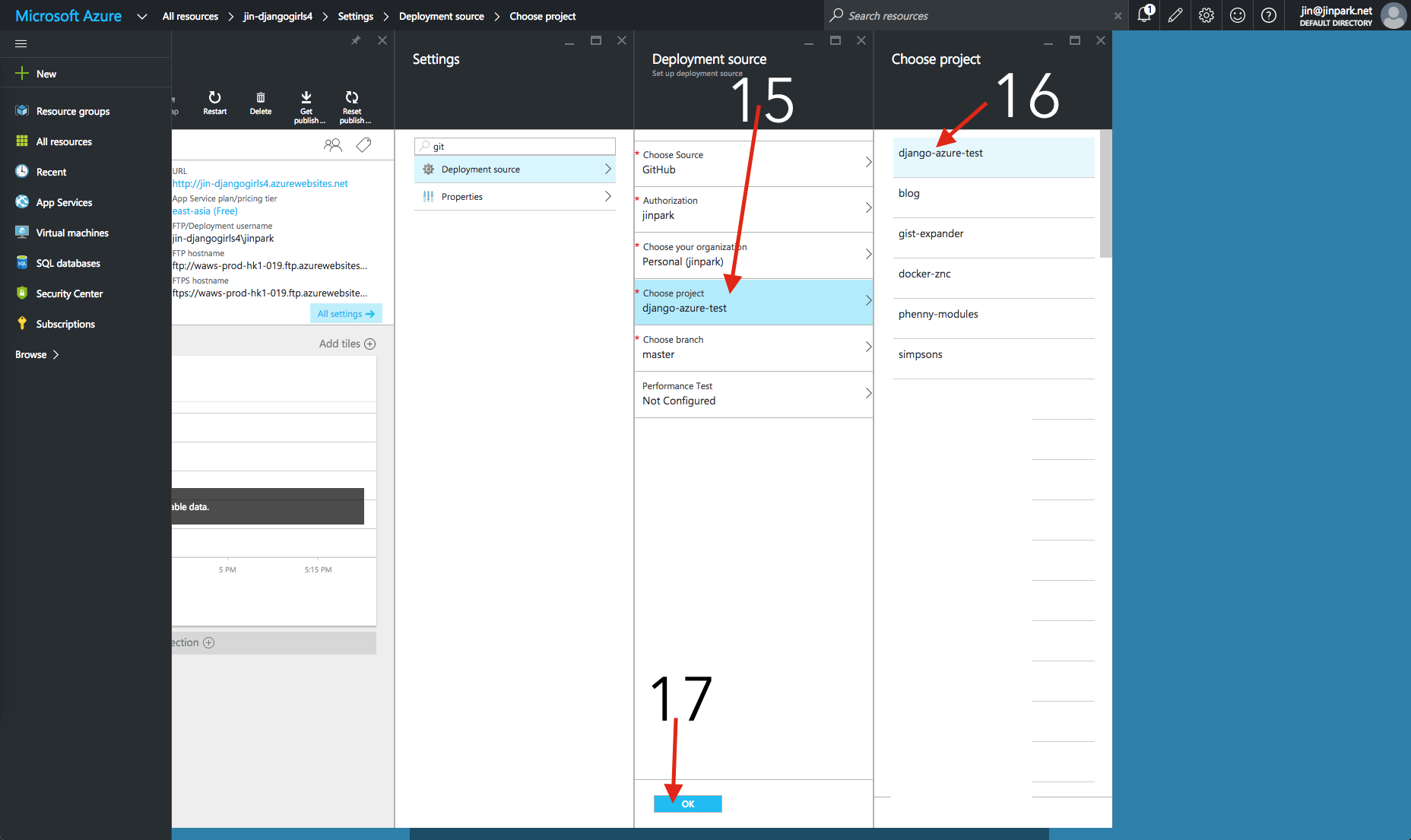Click the feedback smiley icon
Screen dimensions: 1411x840
click(1238, 15)
